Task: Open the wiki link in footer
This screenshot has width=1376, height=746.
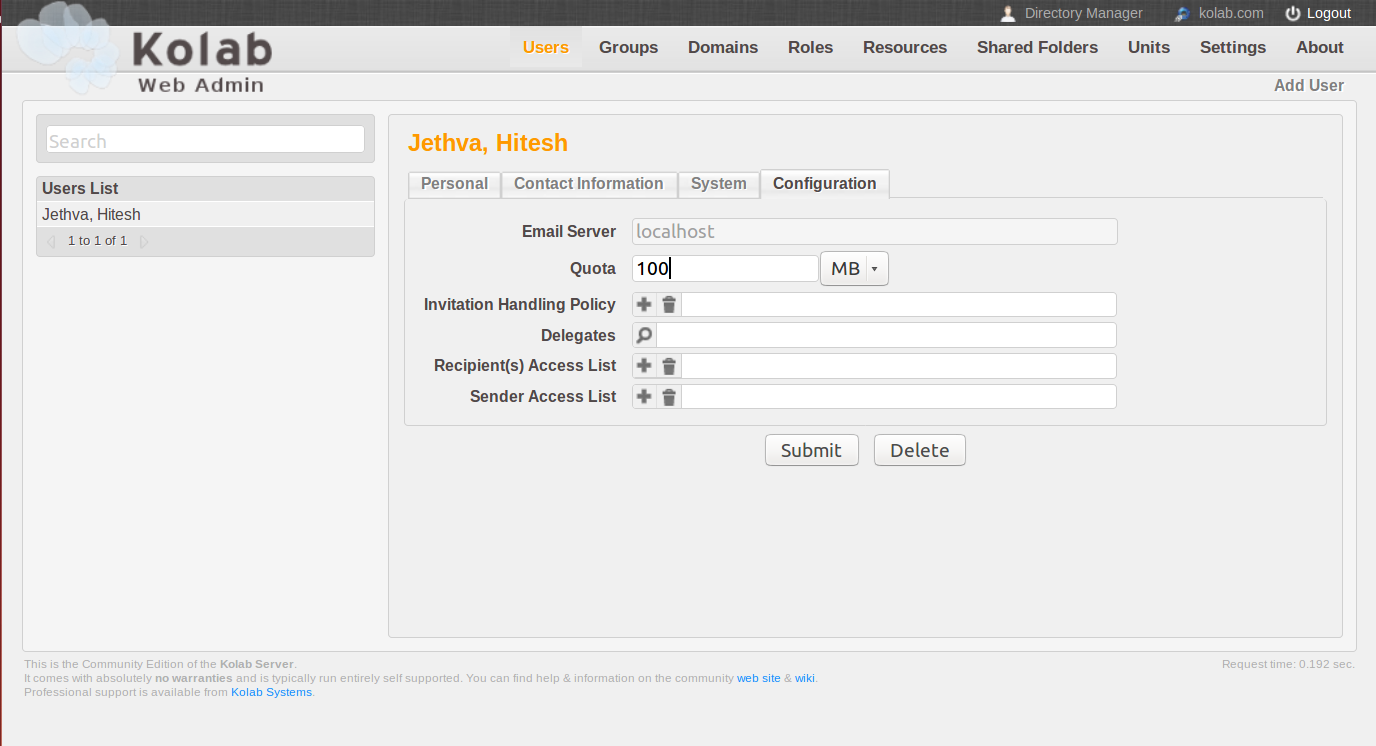Action: click(805, 678)
